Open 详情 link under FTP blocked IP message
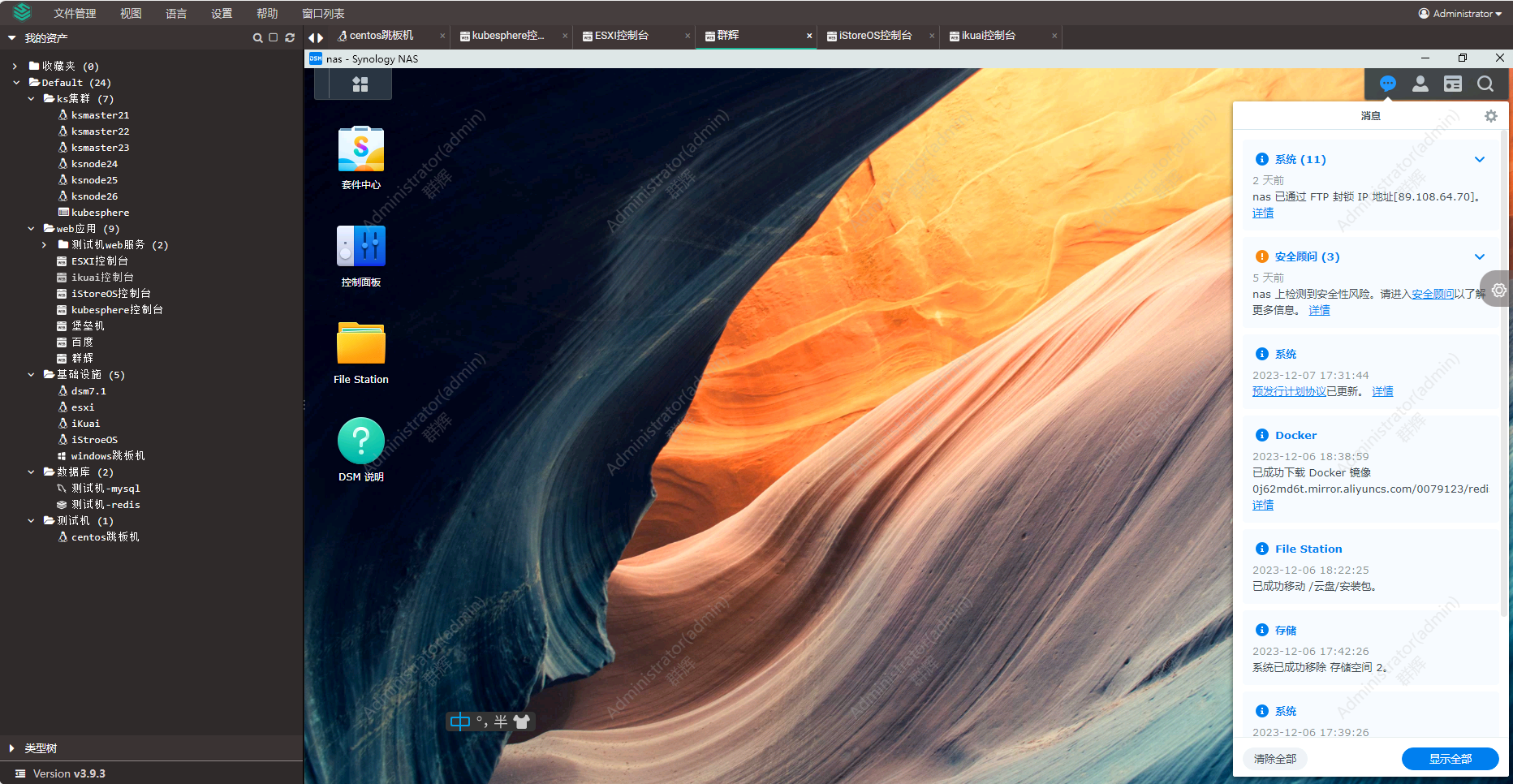This screenshot has width=1513, height=784. tap(1263, 213)
